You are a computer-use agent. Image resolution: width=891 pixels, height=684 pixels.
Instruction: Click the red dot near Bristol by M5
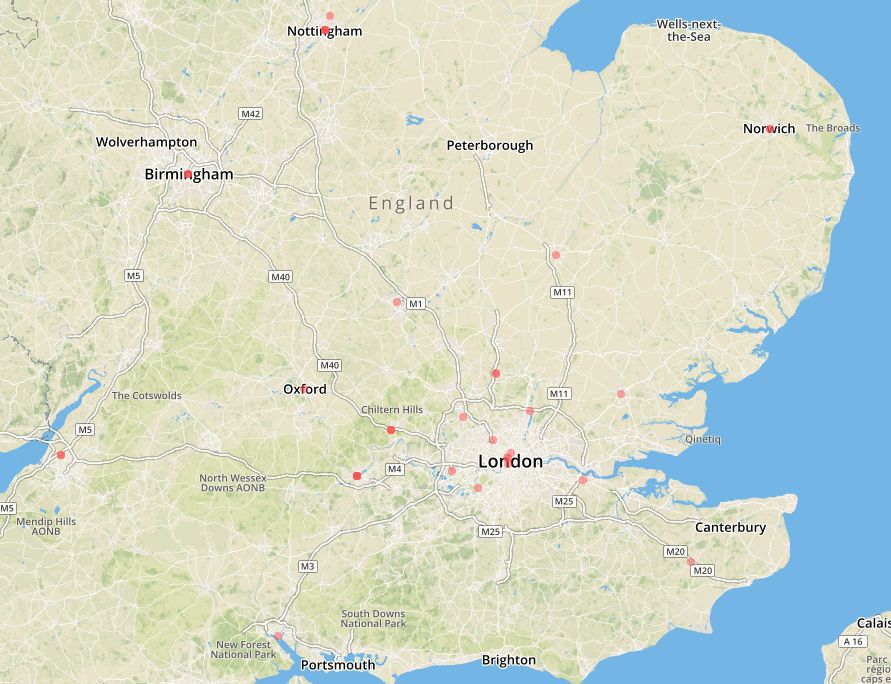click(x=61, y=454)
